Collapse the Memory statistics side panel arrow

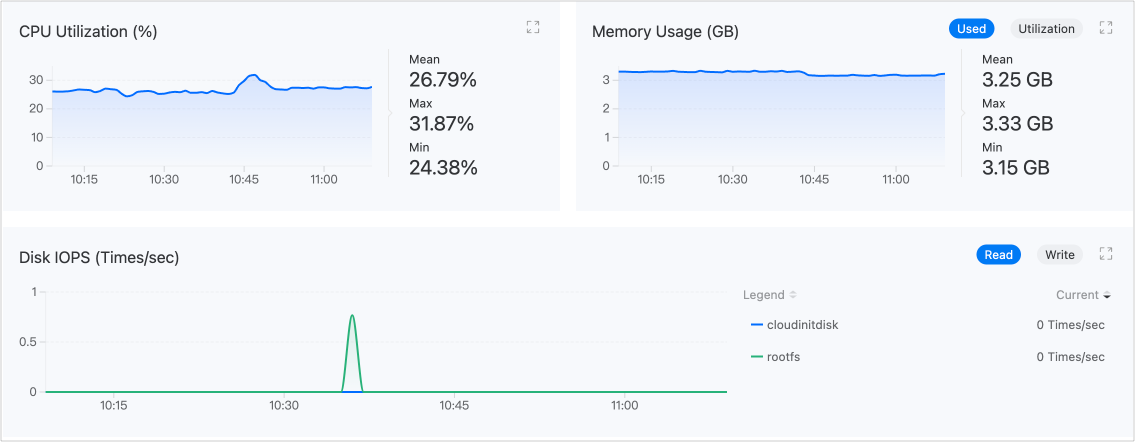click(x=963, y=113)
